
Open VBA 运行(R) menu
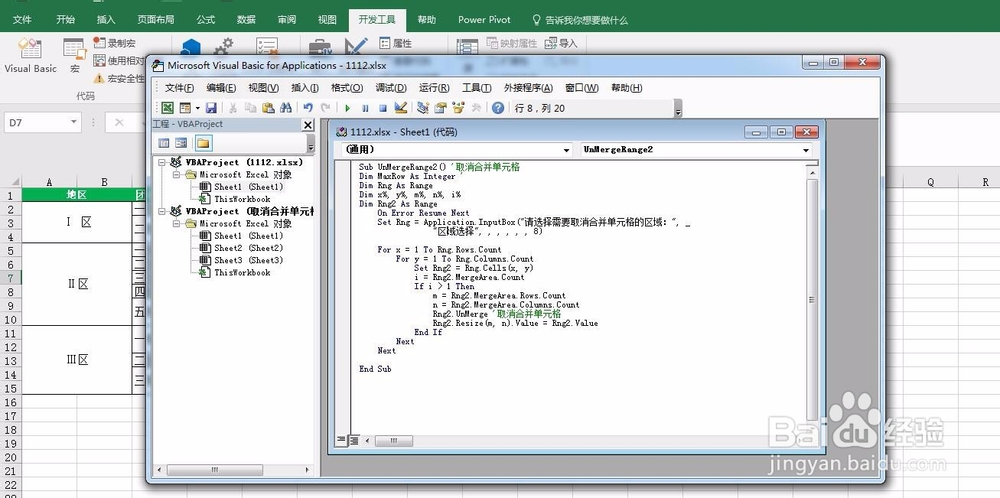[434, 88]
